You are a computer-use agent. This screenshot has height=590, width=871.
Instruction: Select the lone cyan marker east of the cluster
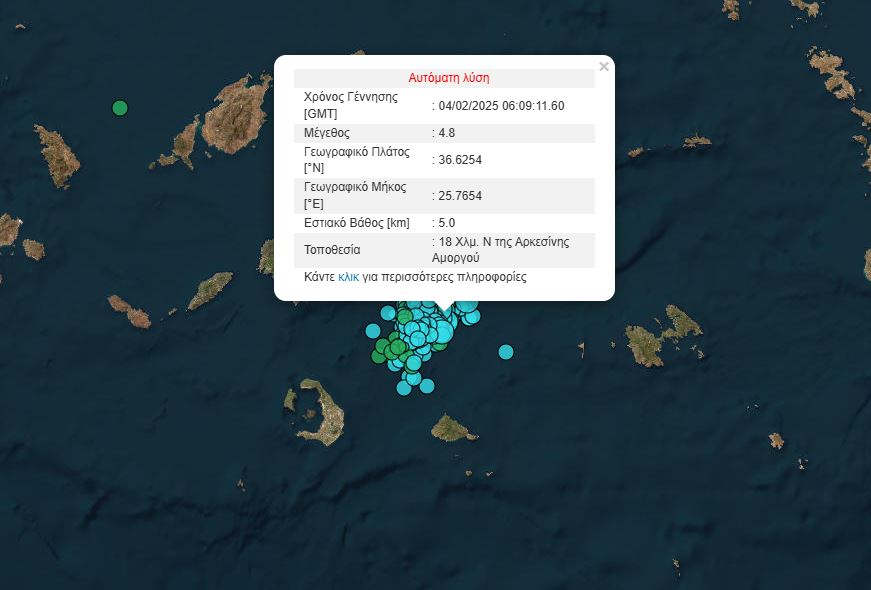pos(506,351)
